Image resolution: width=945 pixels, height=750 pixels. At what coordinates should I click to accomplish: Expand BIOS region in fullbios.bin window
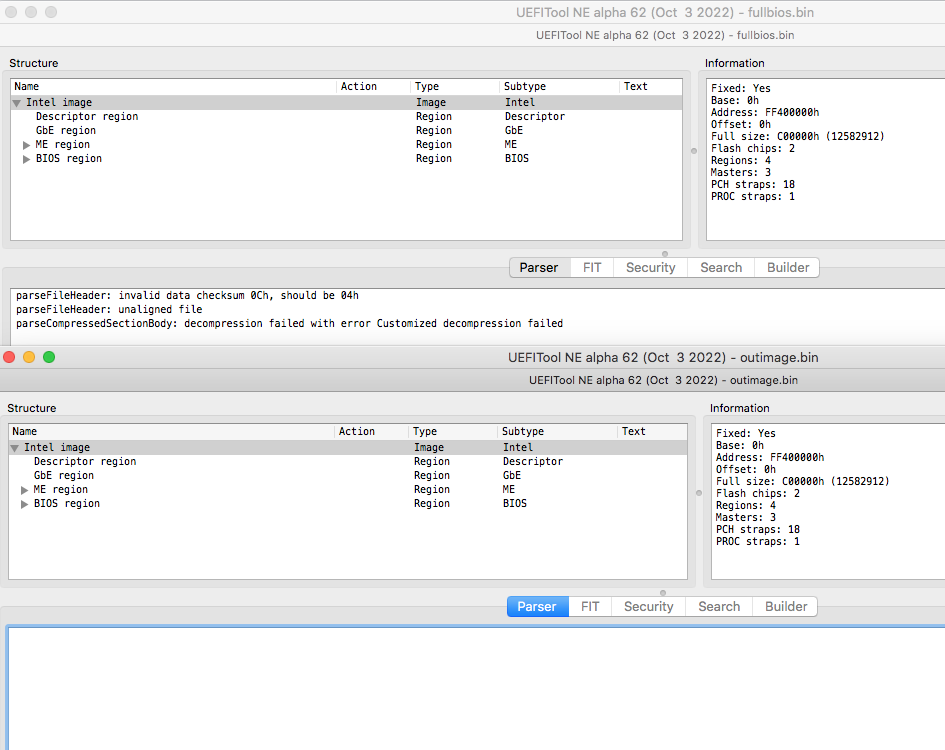click(26, 159)
